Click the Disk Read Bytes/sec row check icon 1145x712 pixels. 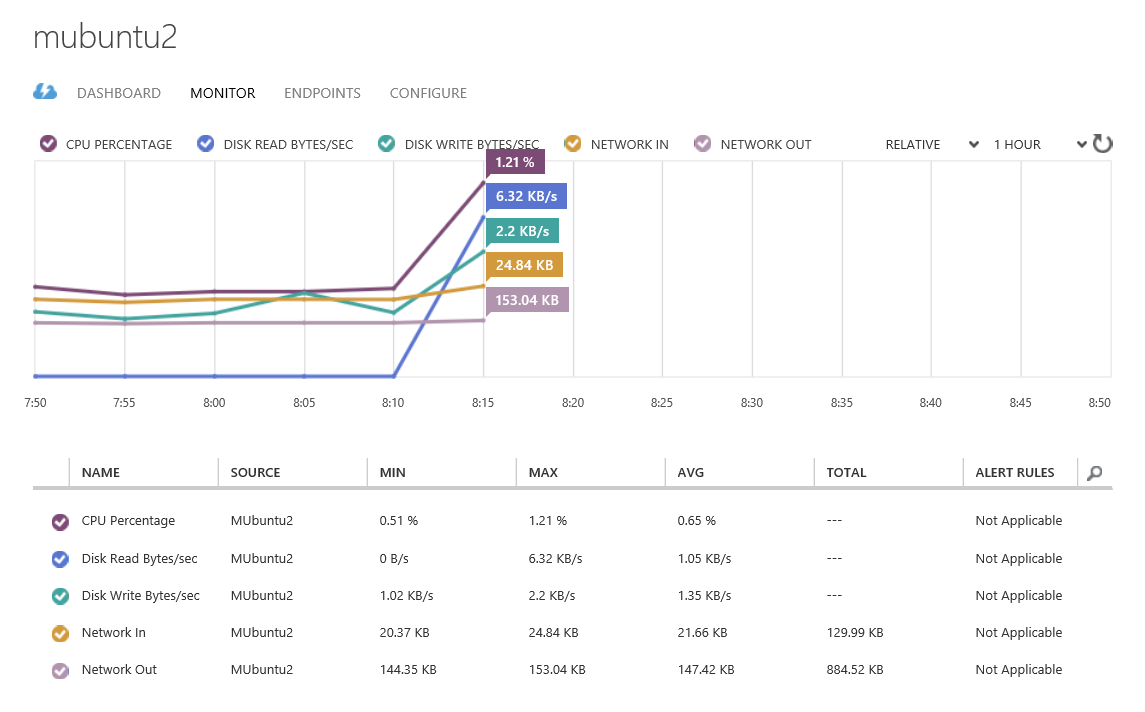click(x=60, y=559)
